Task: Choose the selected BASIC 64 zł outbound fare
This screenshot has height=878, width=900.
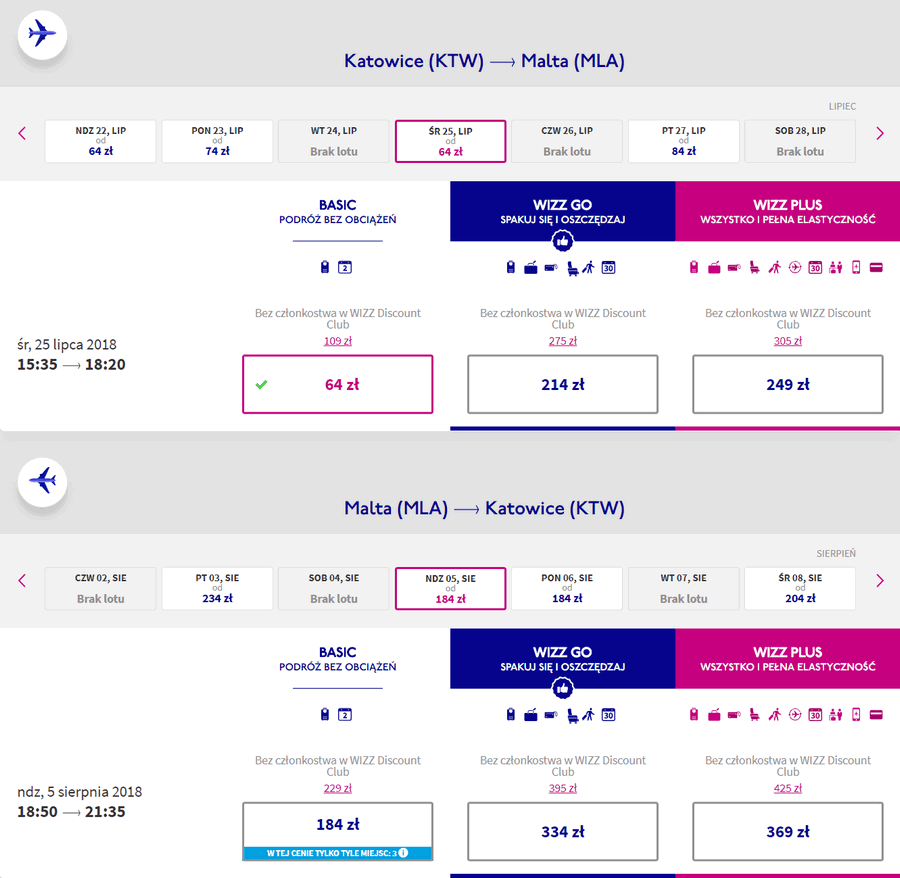Action: [x=338, y=384]
